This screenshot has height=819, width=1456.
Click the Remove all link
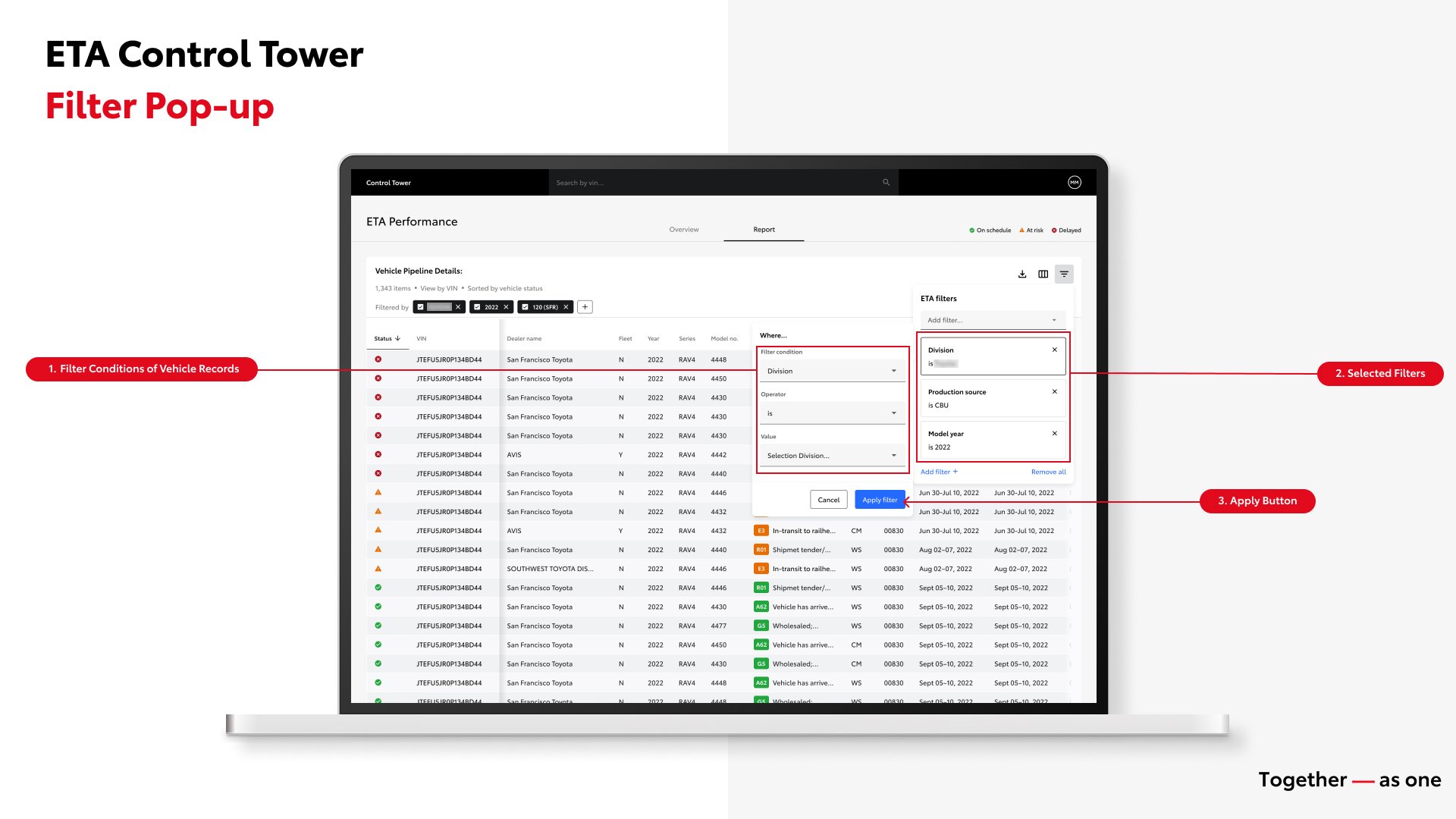1048,472
